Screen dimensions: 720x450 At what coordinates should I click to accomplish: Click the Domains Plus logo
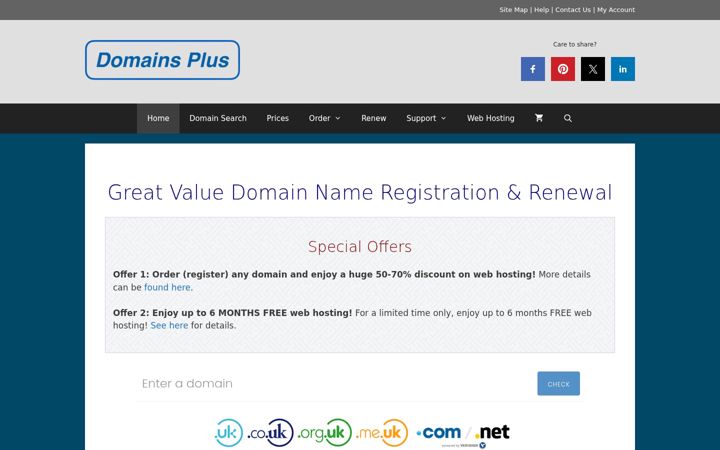click(x=163, y=60)
